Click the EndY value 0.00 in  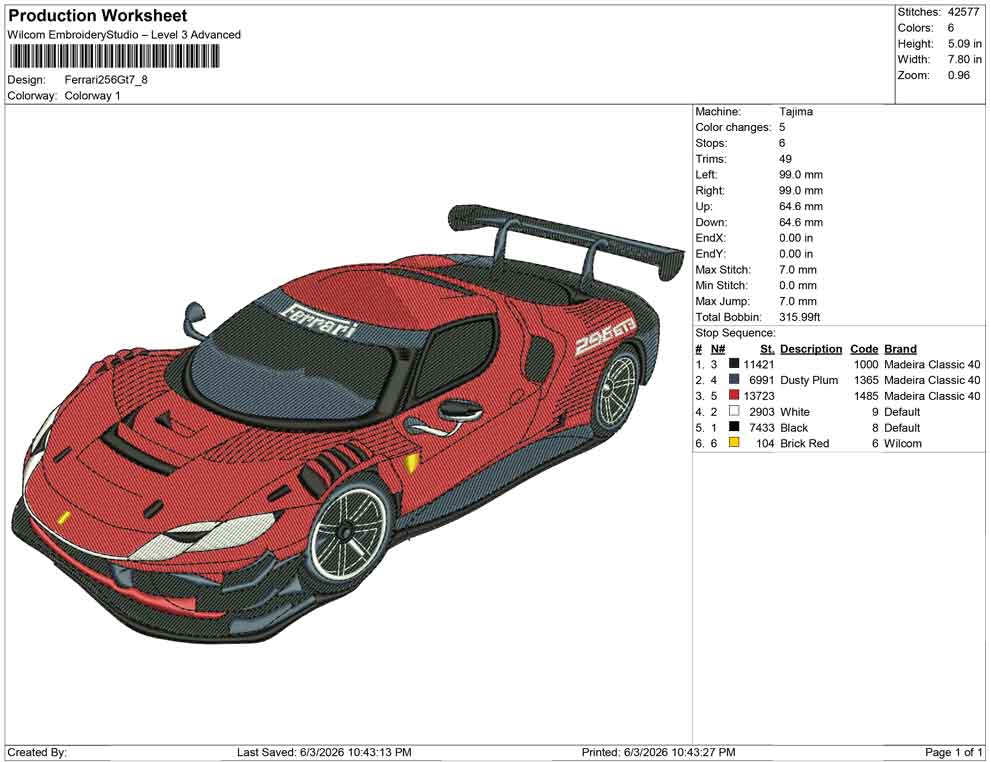796,254
